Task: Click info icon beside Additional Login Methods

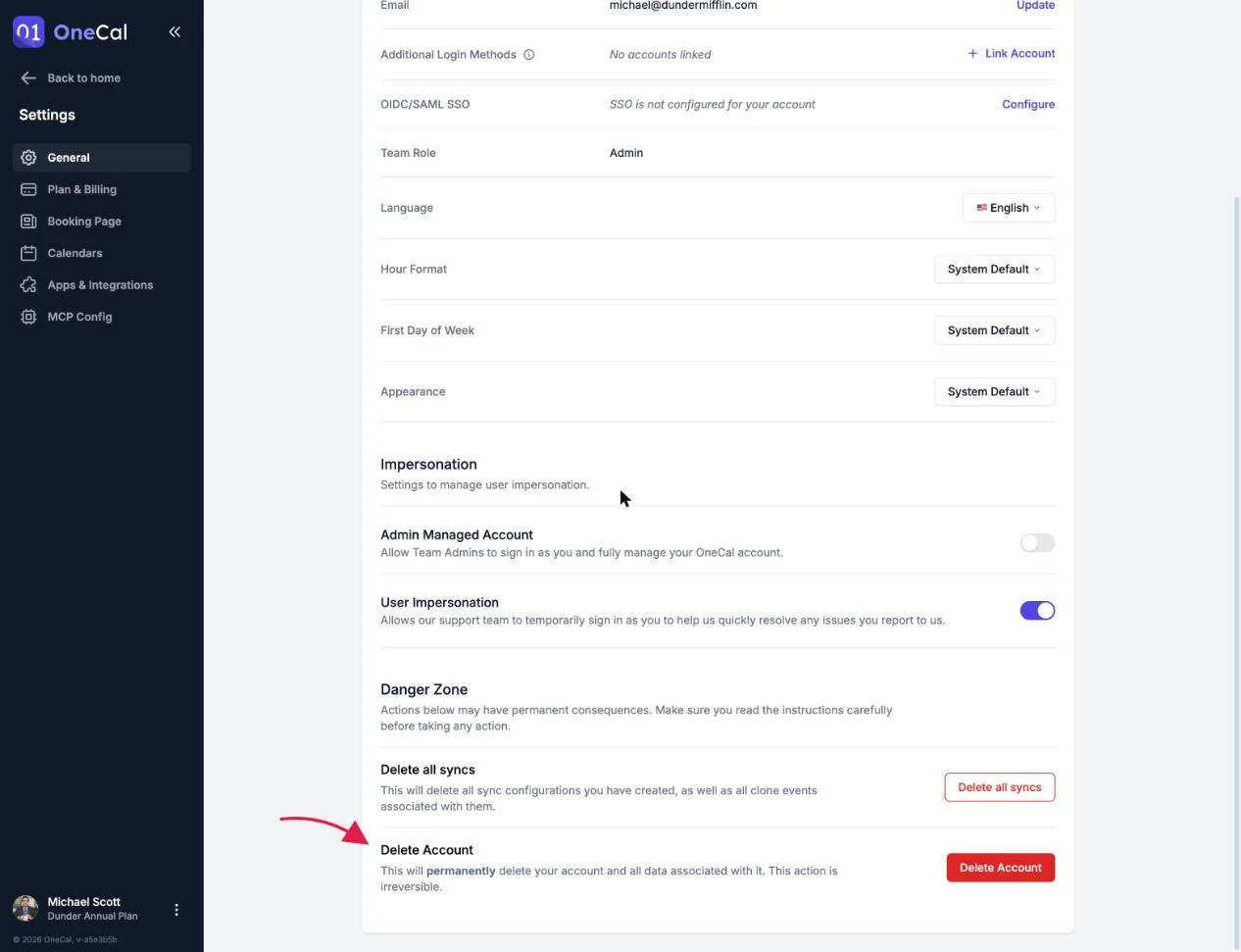Action: (529, 55)
